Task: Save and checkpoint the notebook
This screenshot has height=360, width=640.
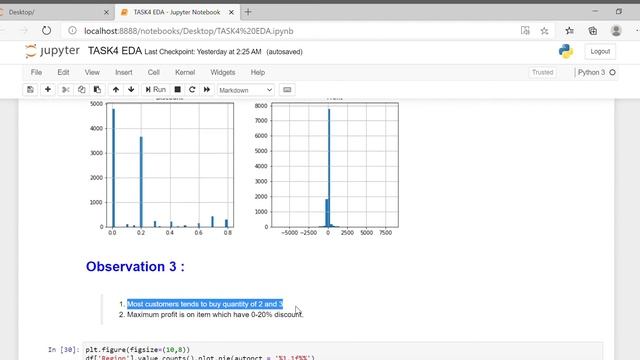Action: [x=30, y=90]
